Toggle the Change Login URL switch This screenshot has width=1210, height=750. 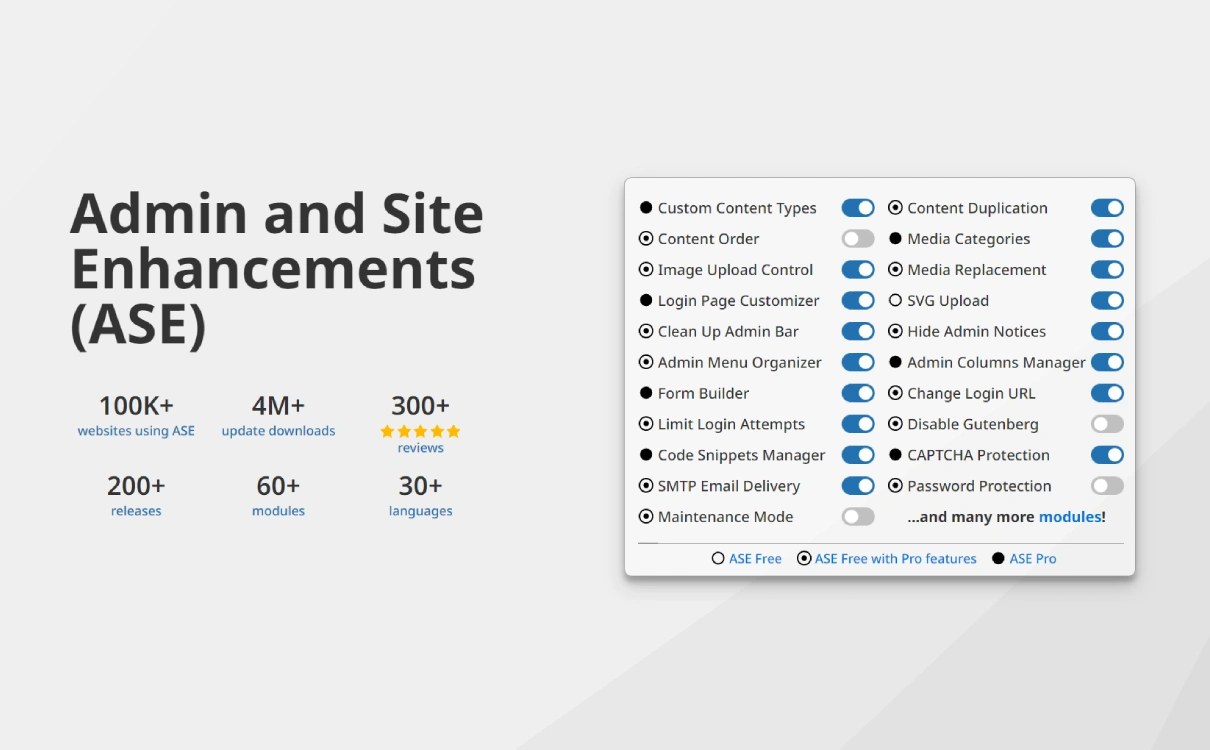[1107, 393]
